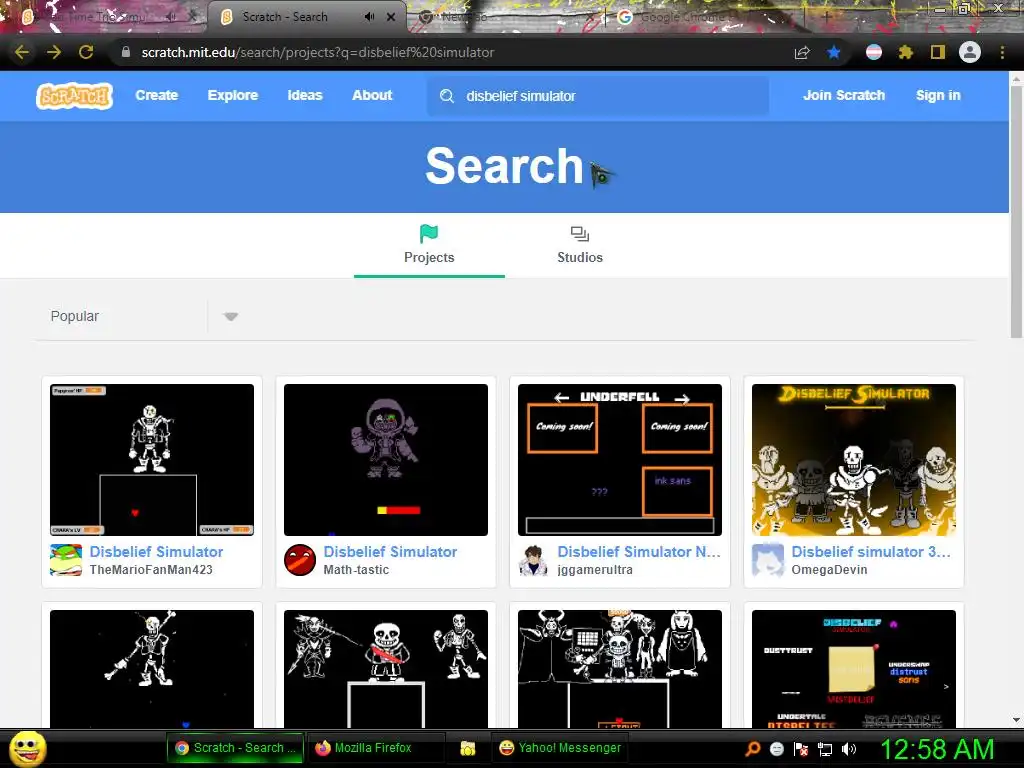Open the Underfell project thumbnail
This screenshot has width=1024, height=768.
tap(620, 460)
